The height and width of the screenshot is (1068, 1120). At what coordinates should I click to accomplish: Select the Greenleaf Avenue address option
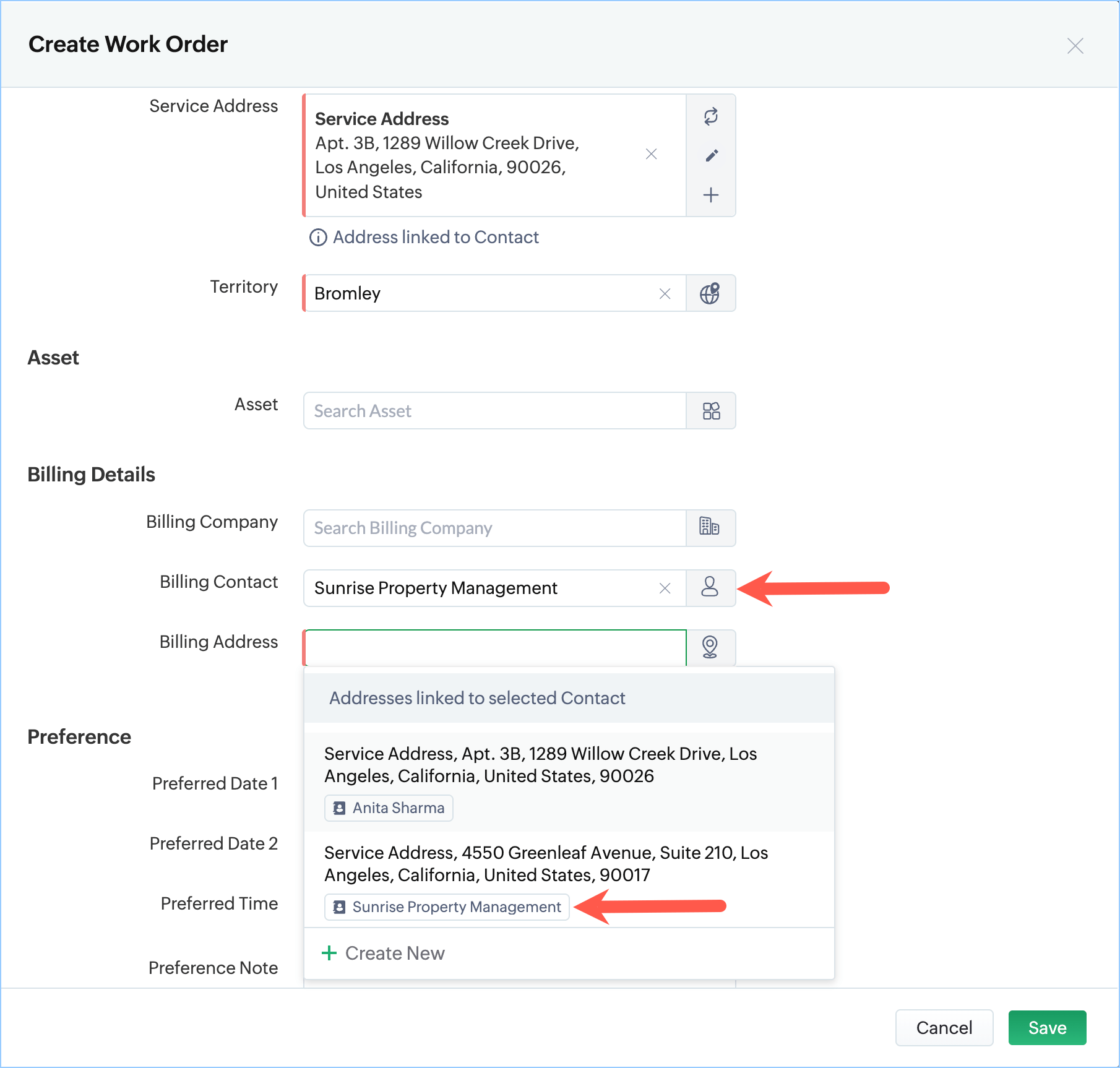(545, 864)
